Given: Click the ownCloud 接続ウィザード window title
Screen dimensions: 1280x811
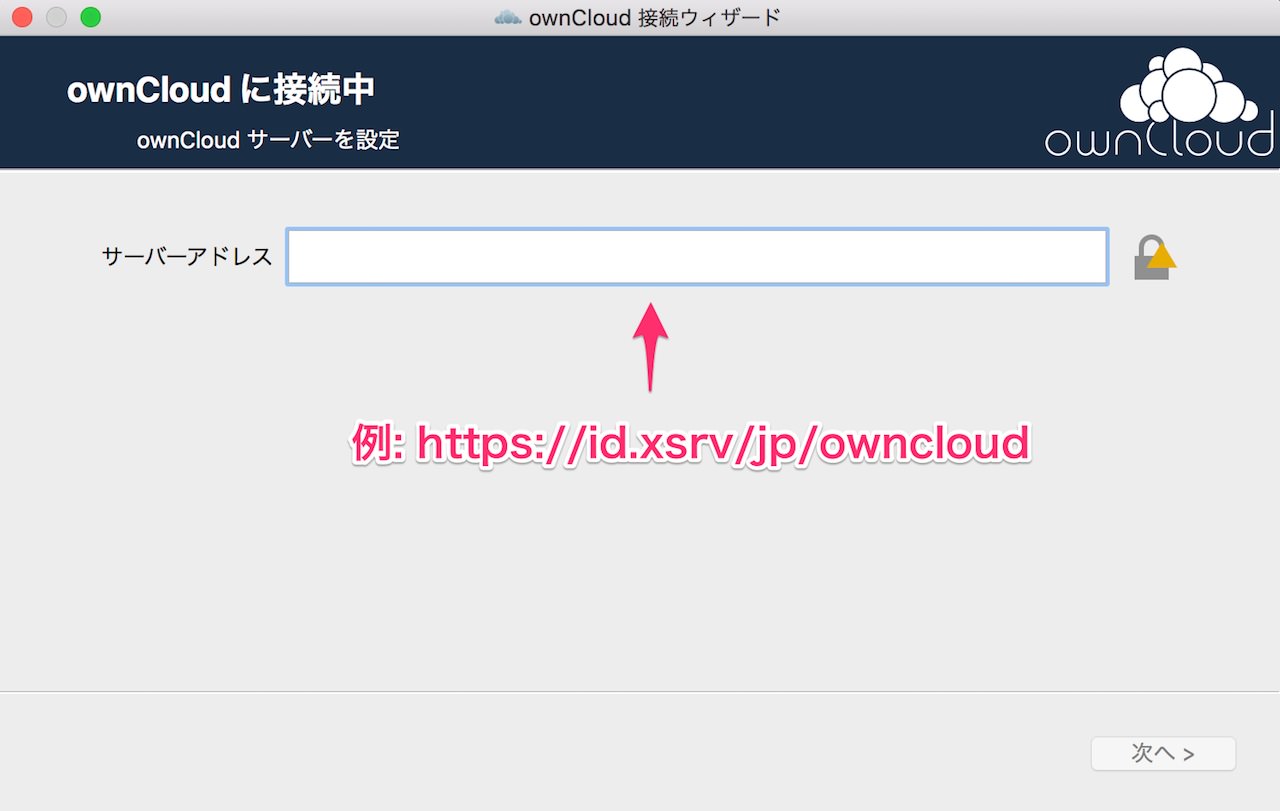Looking at the screenshot, I should point(654,17).
